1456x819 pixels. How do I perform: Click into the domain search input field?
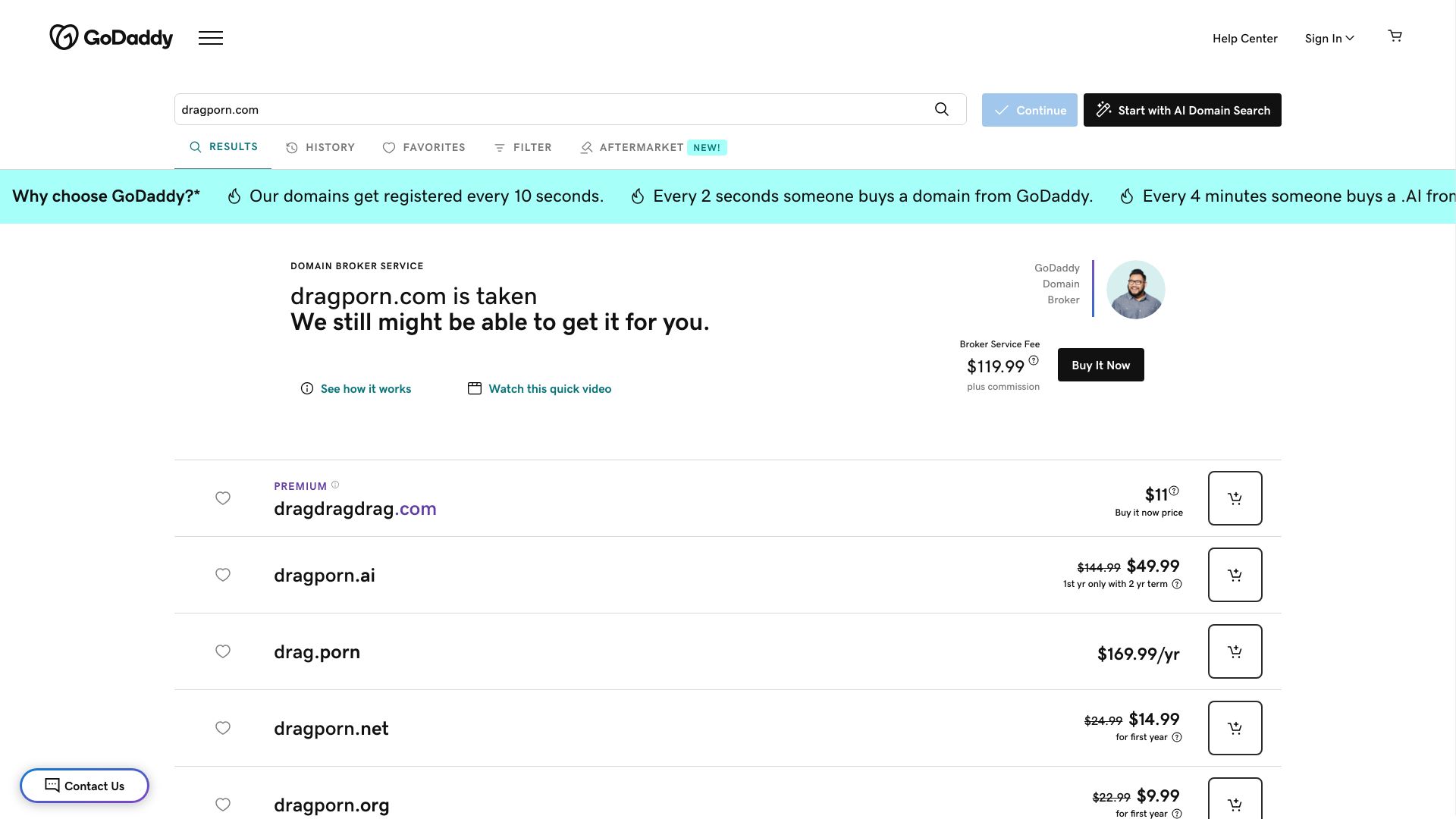click(x=546, y=109)
